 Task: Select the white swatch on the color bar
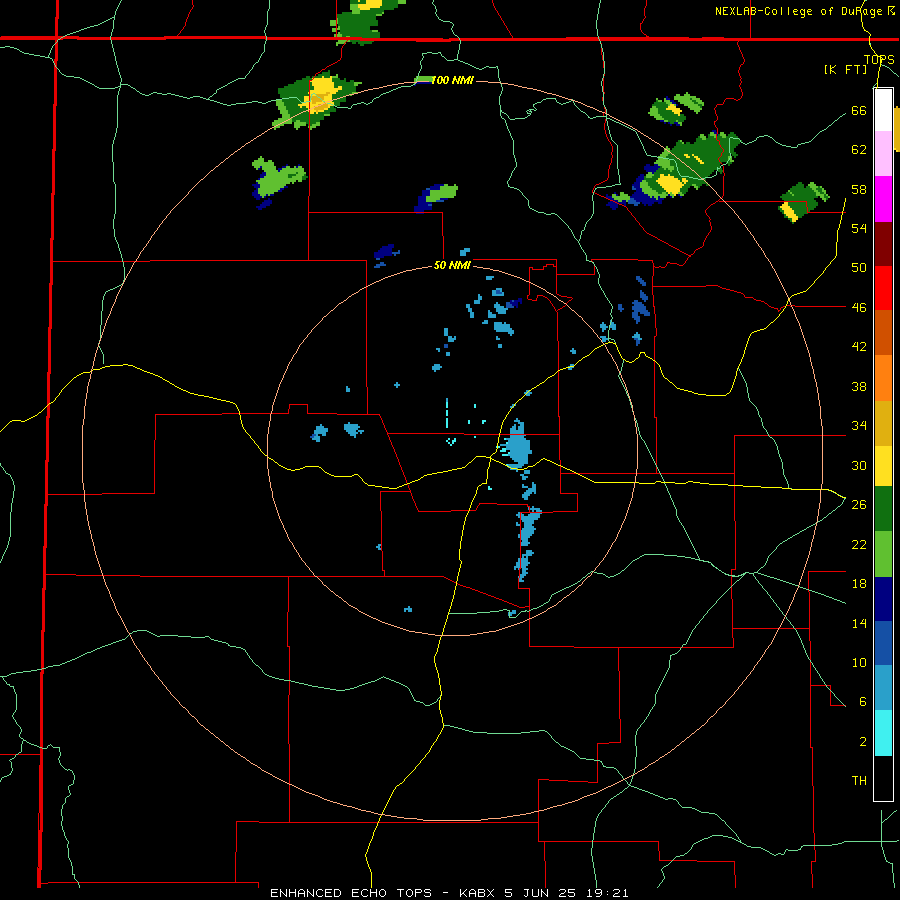tap(883, 110)
